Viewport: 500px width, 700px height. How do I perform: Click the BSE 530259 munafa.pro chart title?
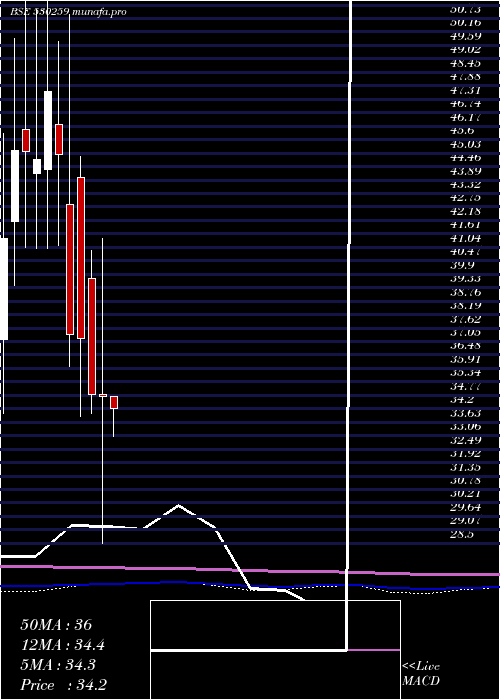[68, 12]
